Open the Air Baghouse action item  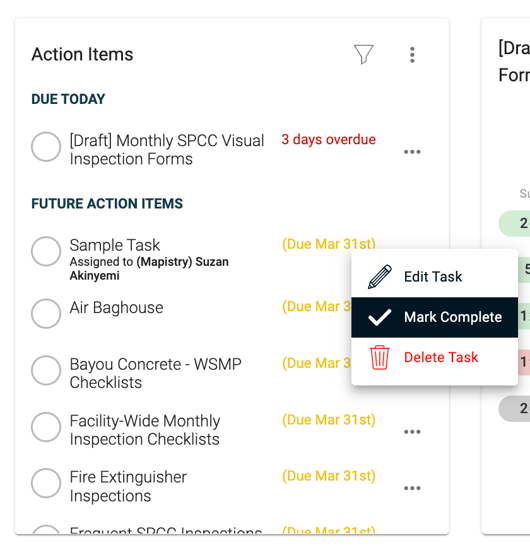[116, 308]
